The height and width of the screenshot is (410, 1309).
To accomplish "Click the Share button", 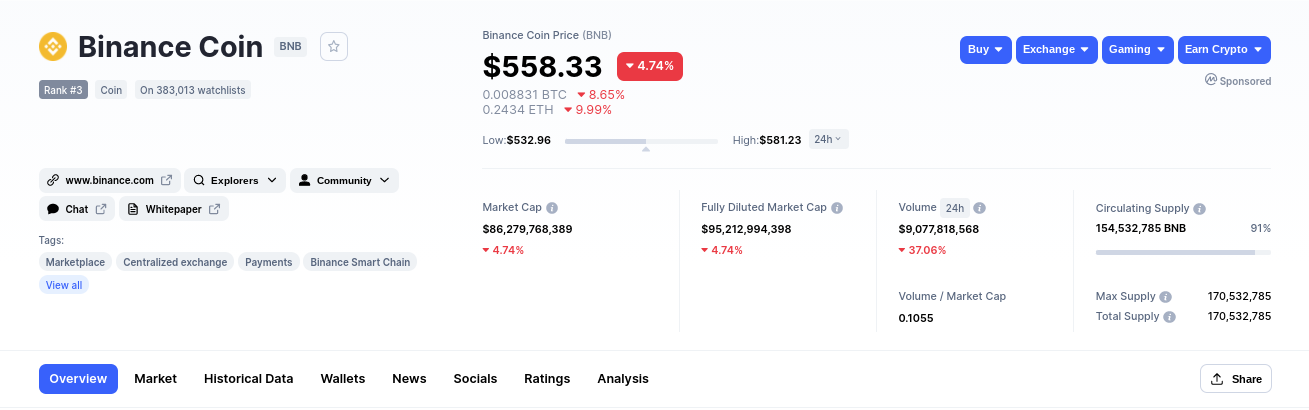I will [x=1236, y=379].
